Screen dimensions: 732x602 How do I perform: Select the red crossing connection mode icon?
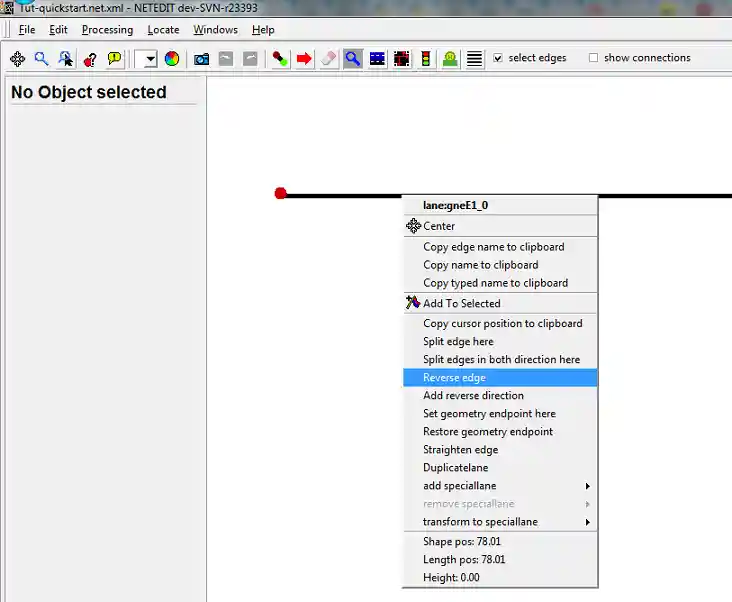[401, 59]
